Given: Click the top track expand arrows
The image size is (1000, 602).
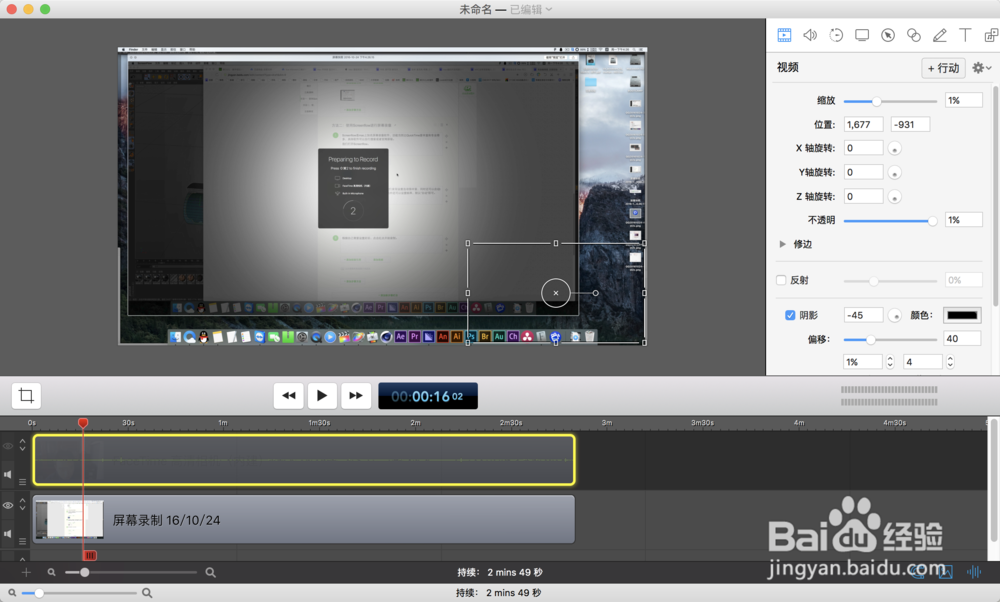Looking at the screenshot, I should point(22,444).
